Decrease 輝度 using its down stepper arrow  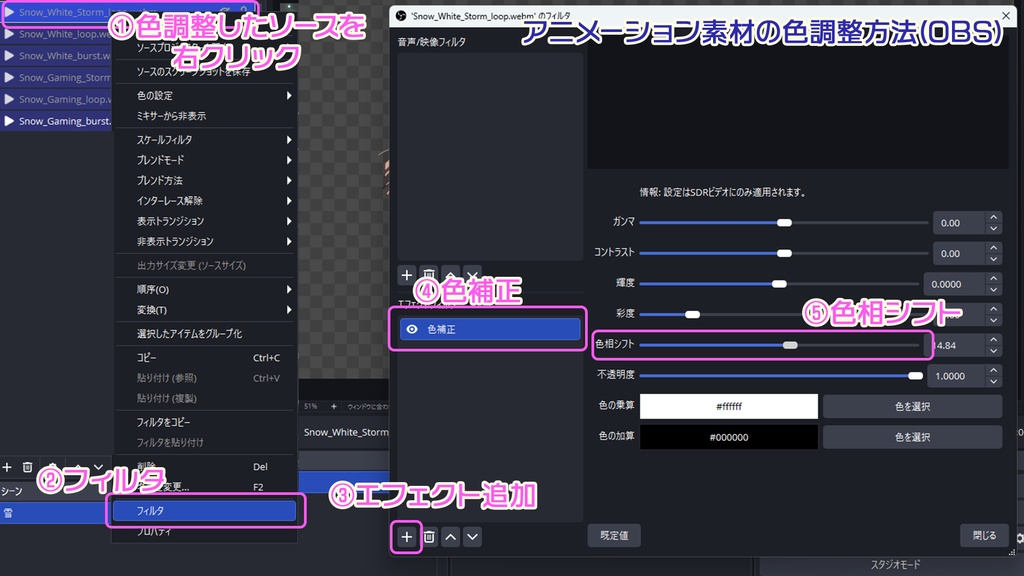[x=993, y=290]
